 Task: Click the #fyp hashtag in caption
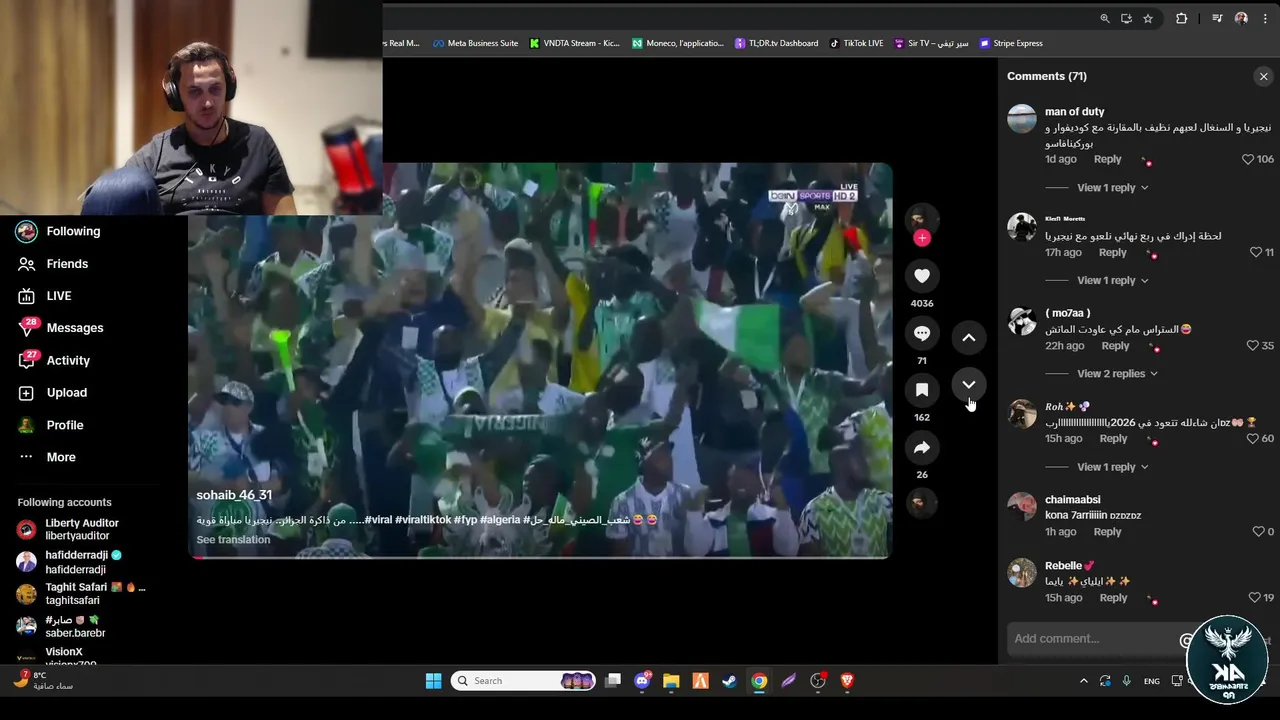465,520
